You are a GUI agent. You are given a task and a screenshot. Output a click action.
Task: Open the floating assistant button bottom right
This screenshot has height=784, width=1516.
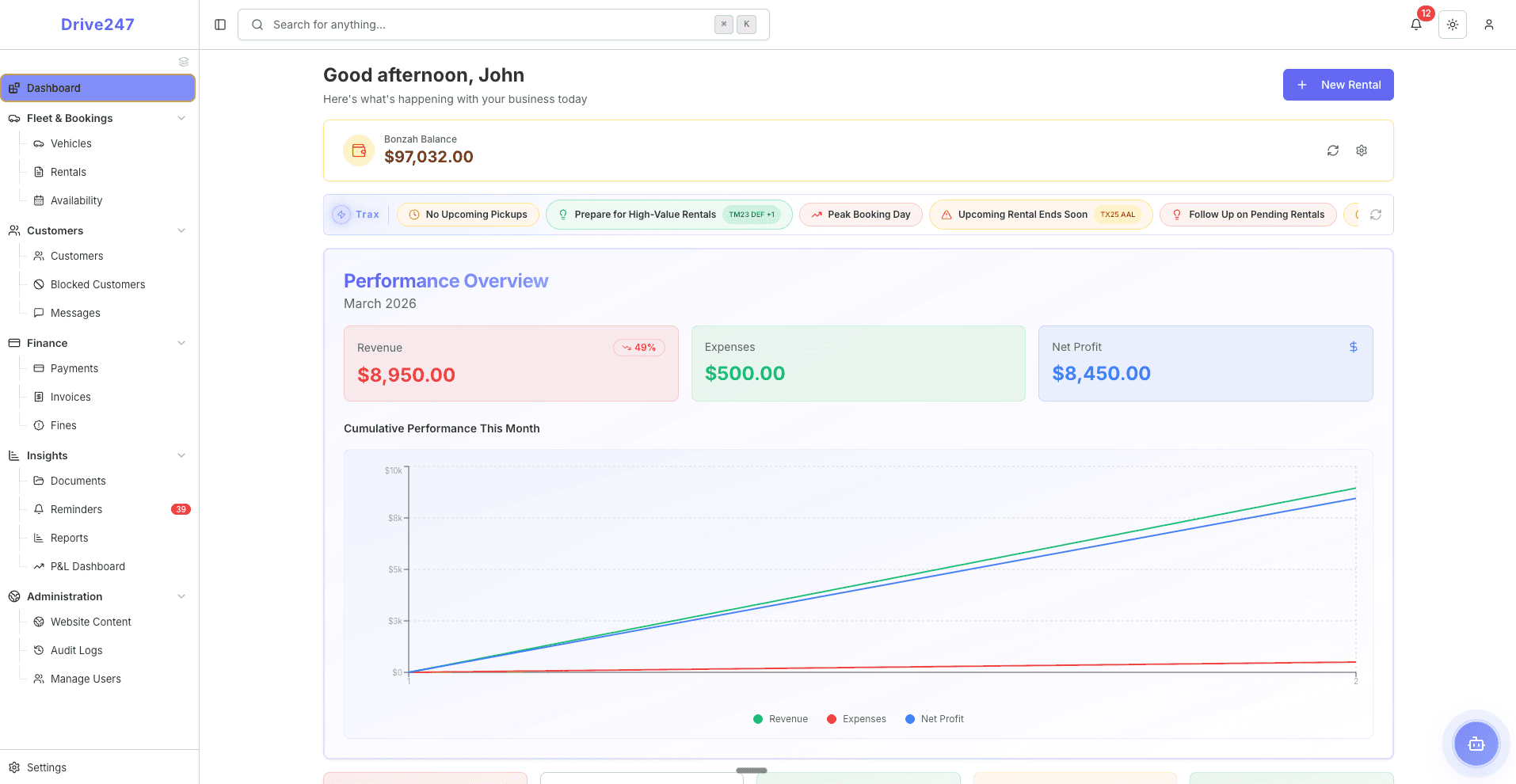tap(1475, 744)
